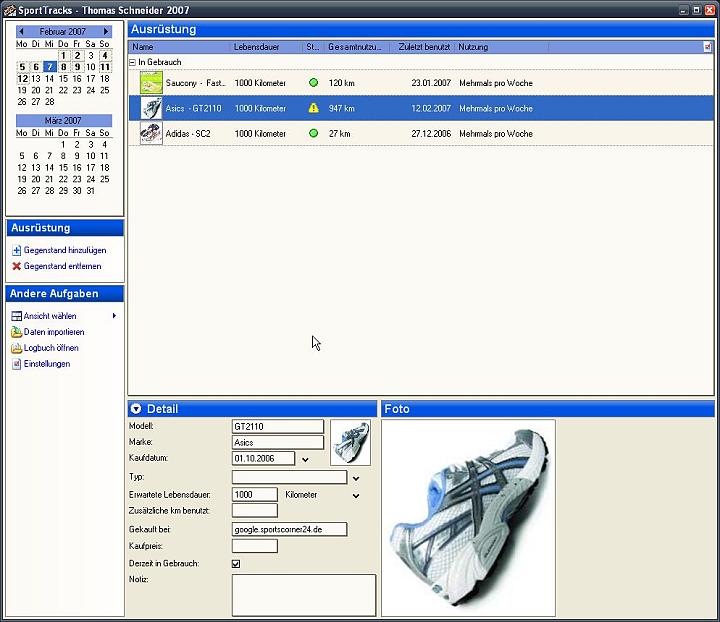
Task: Uncheck the Derzeit in Gebrauch checkbox
Action: pos(236,564)
